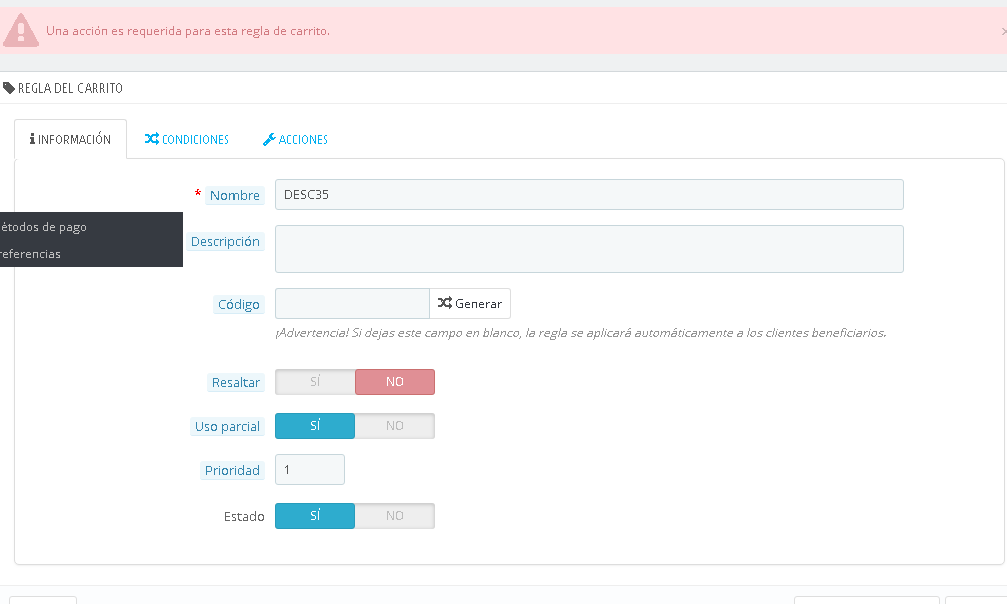This screenshot has height=604, width=1007.
Task: Set Resaltar to NO
Action: [395, 382]
